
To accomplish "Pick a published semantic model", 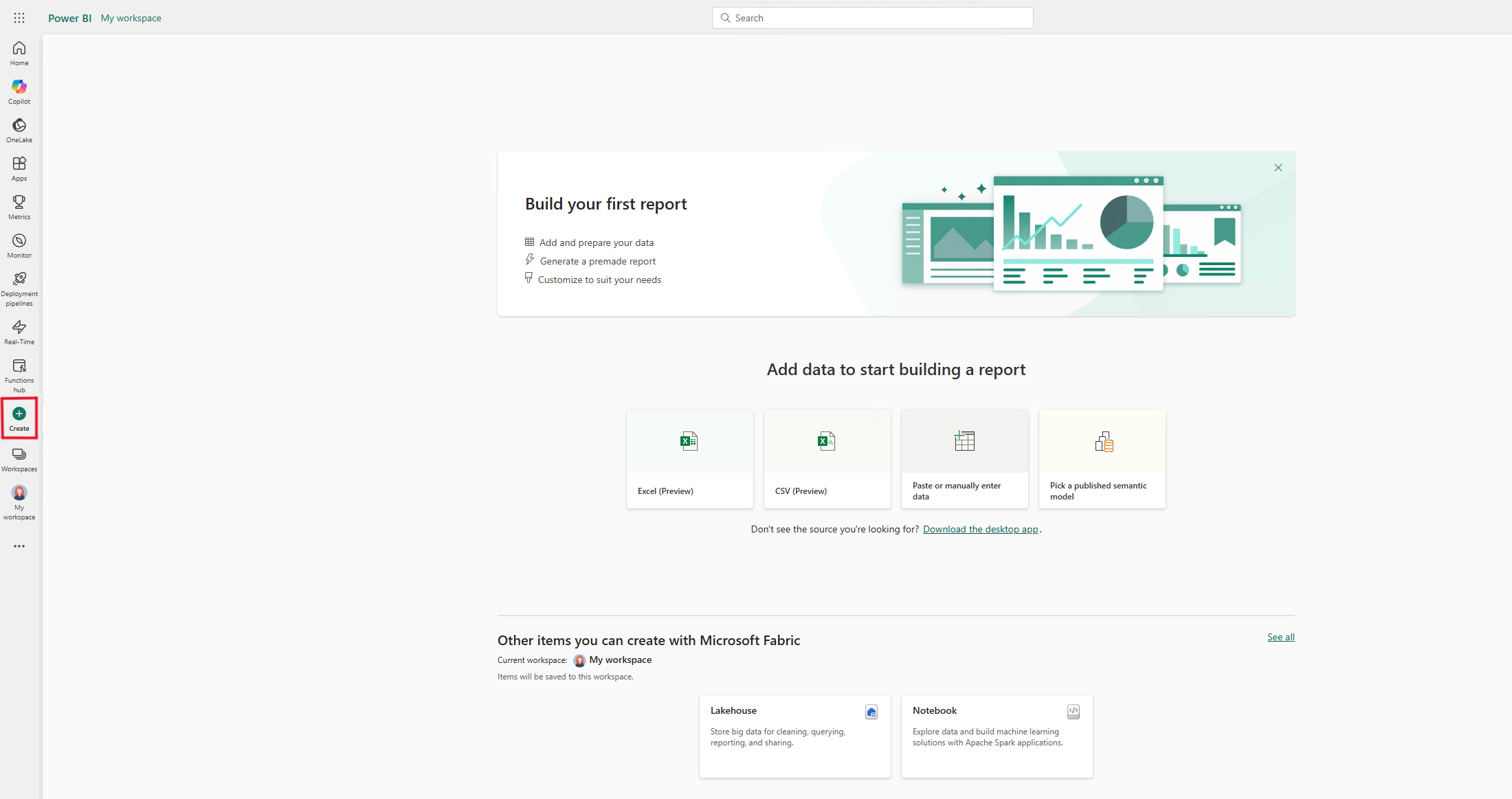I will tap(1102, 459).
